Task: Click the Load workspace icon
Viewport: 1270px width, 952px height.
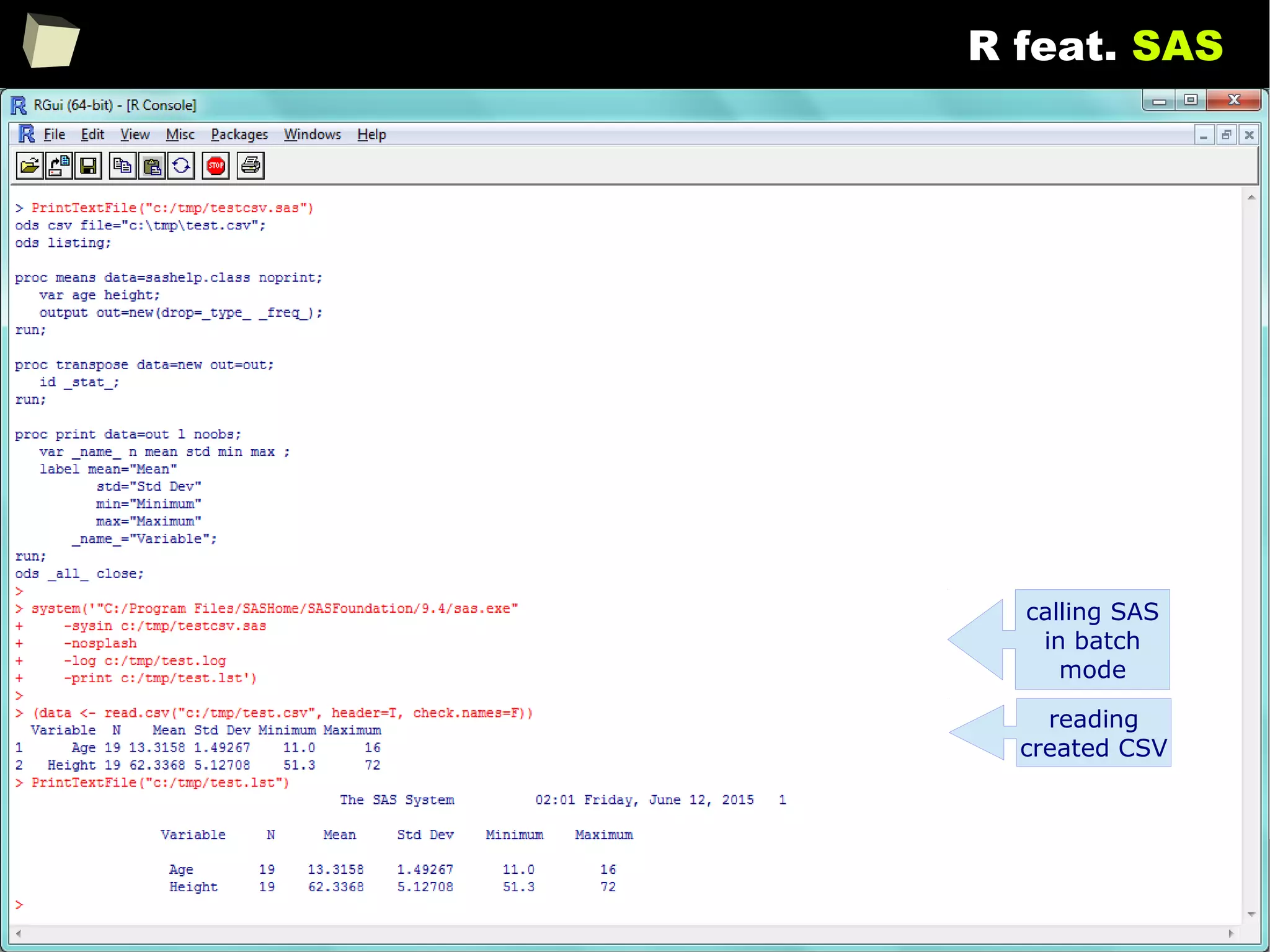Action: [x=59, y=166]
